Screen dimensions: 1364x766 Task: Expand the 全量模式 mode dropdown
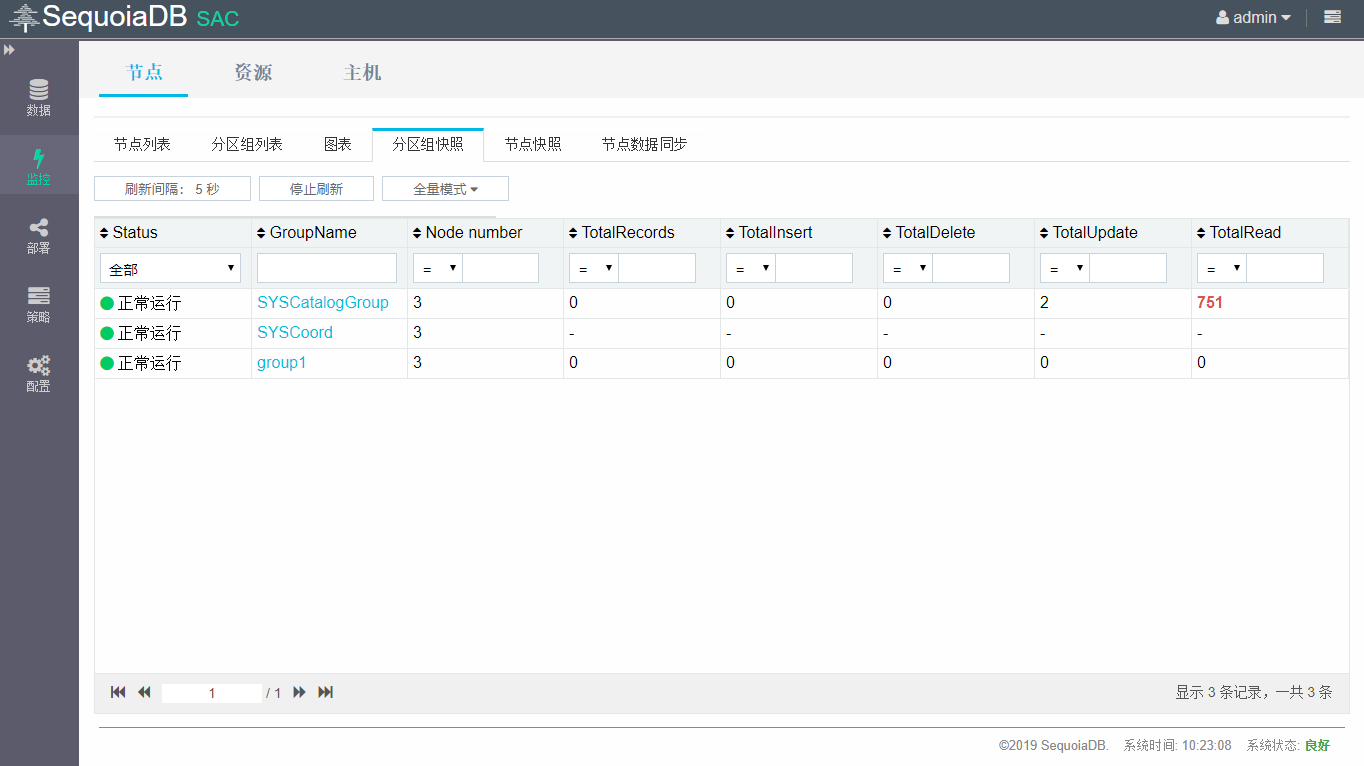pos(445,189)
